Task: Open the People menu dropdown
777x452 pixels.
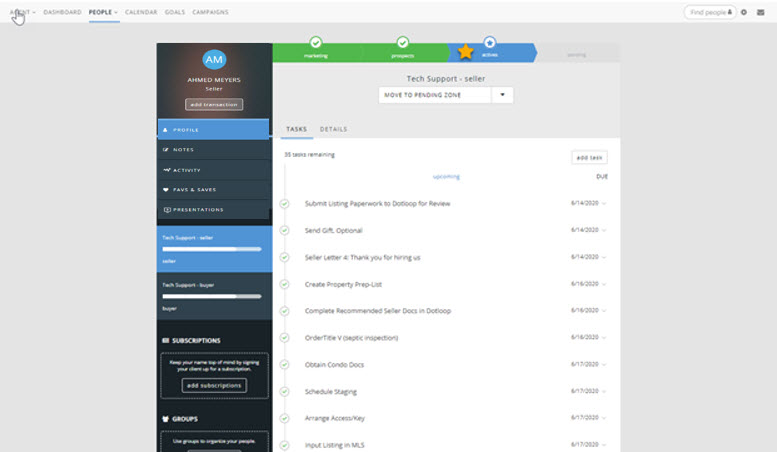Action: click(103, 12)
